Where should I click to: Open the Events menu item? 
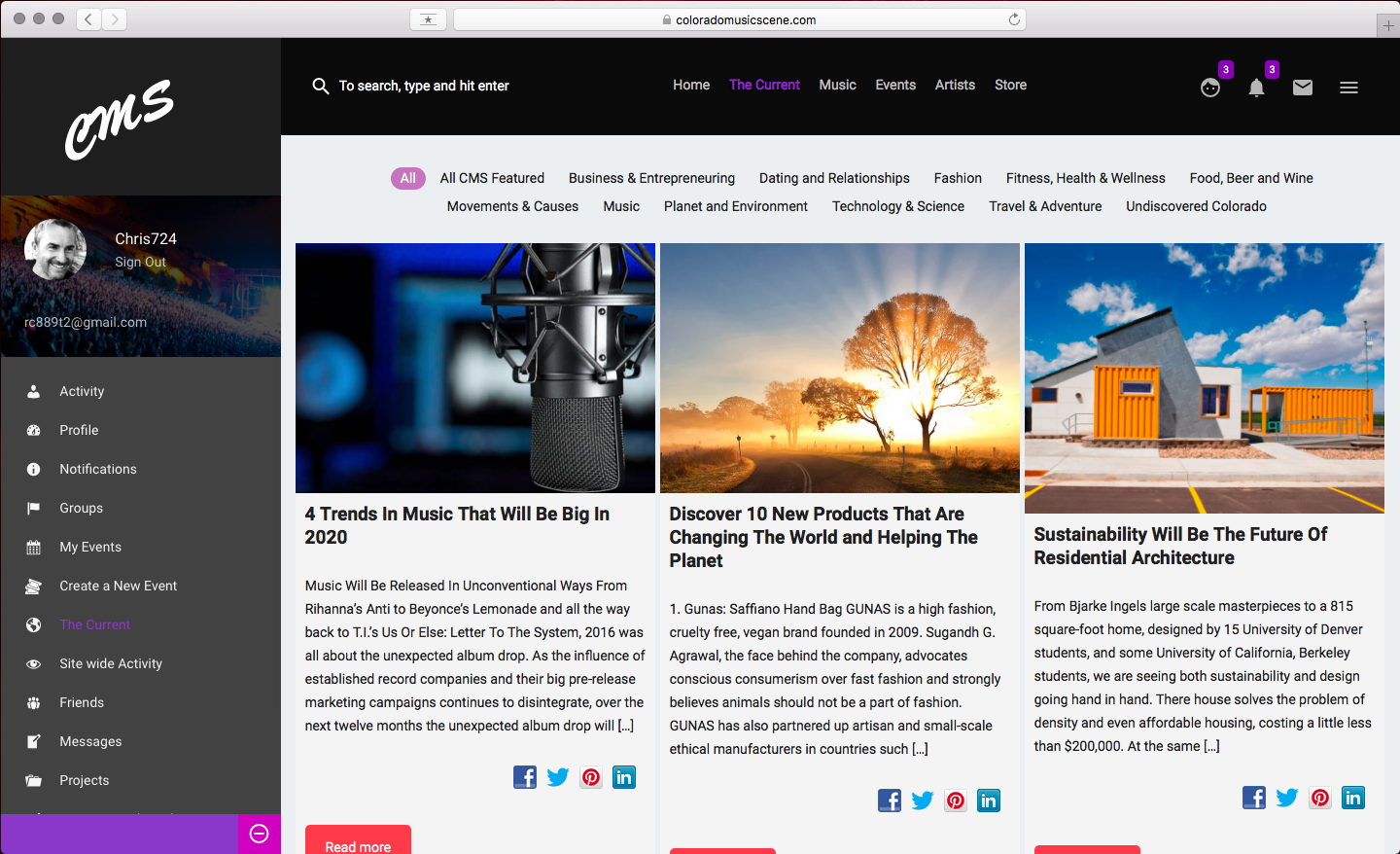click(x=894, y=86)
